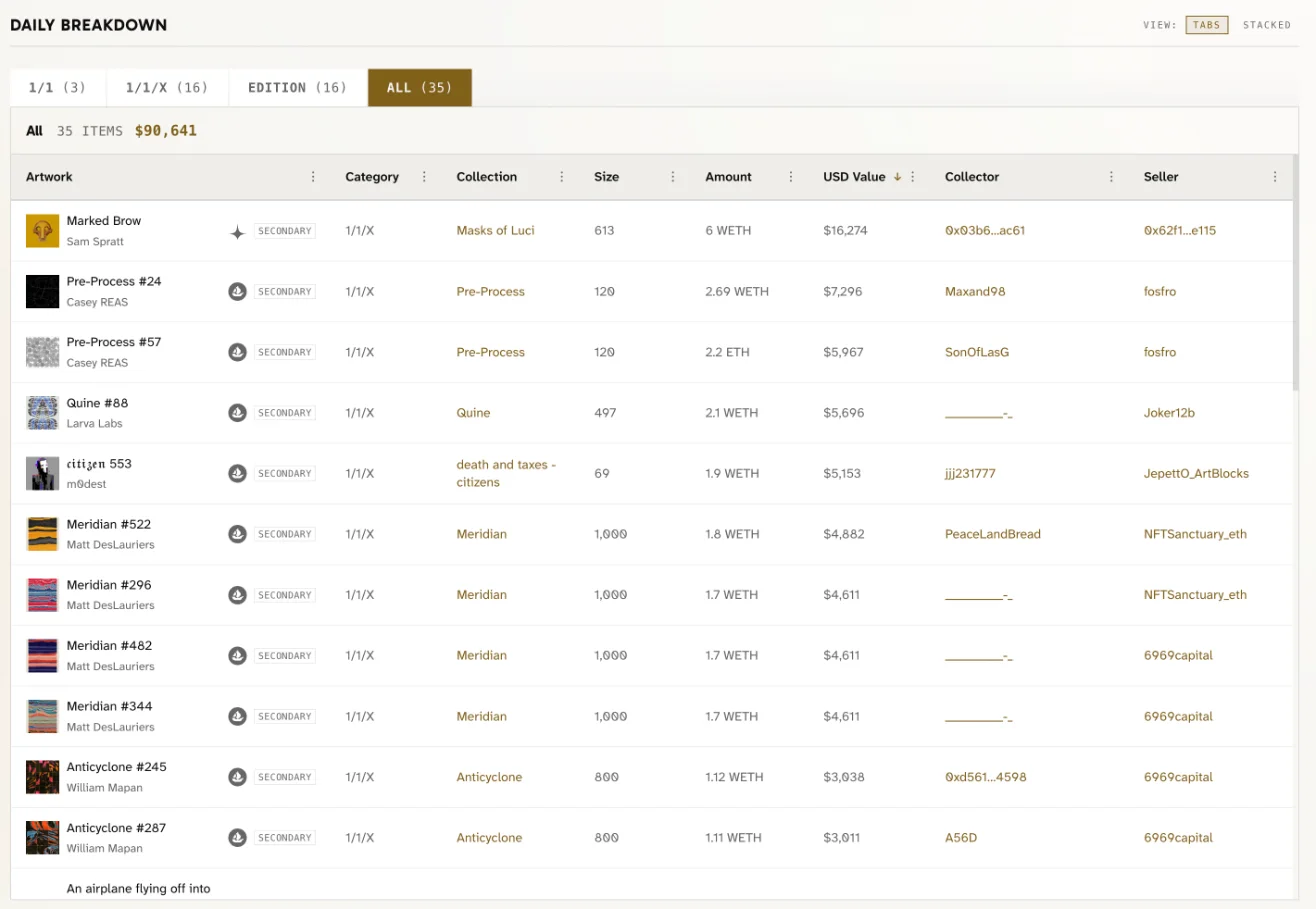
Task: Open the Size column options menu
Action: (673, 177)
